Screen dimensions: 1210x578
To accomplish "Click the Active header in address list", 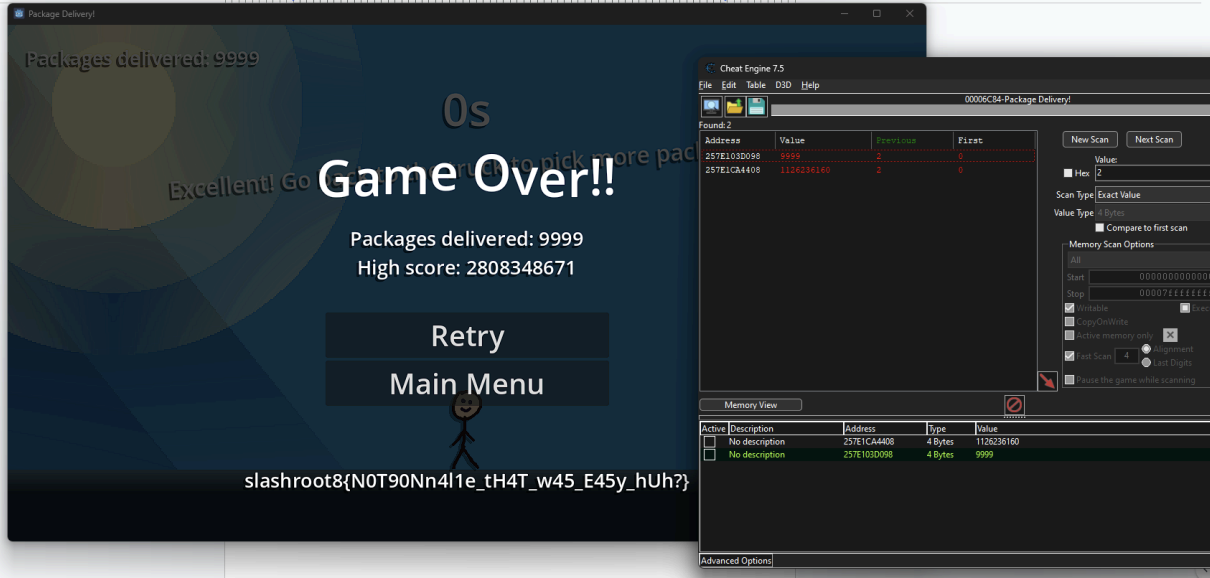I will click(x=713, y=429).
